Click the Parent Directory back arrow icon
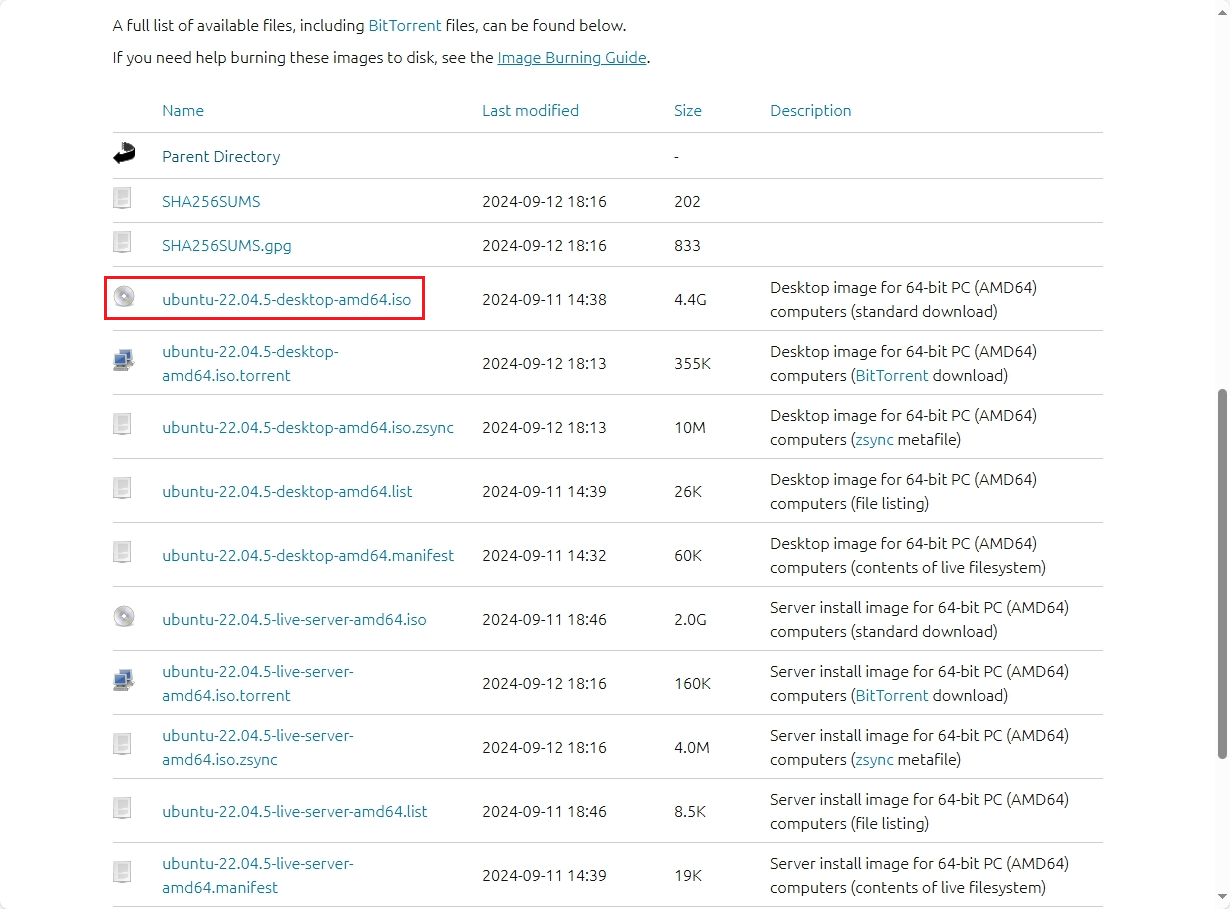Image resolution: width=1230 pixels, height=909 pixels. click(x=124, y=155)
